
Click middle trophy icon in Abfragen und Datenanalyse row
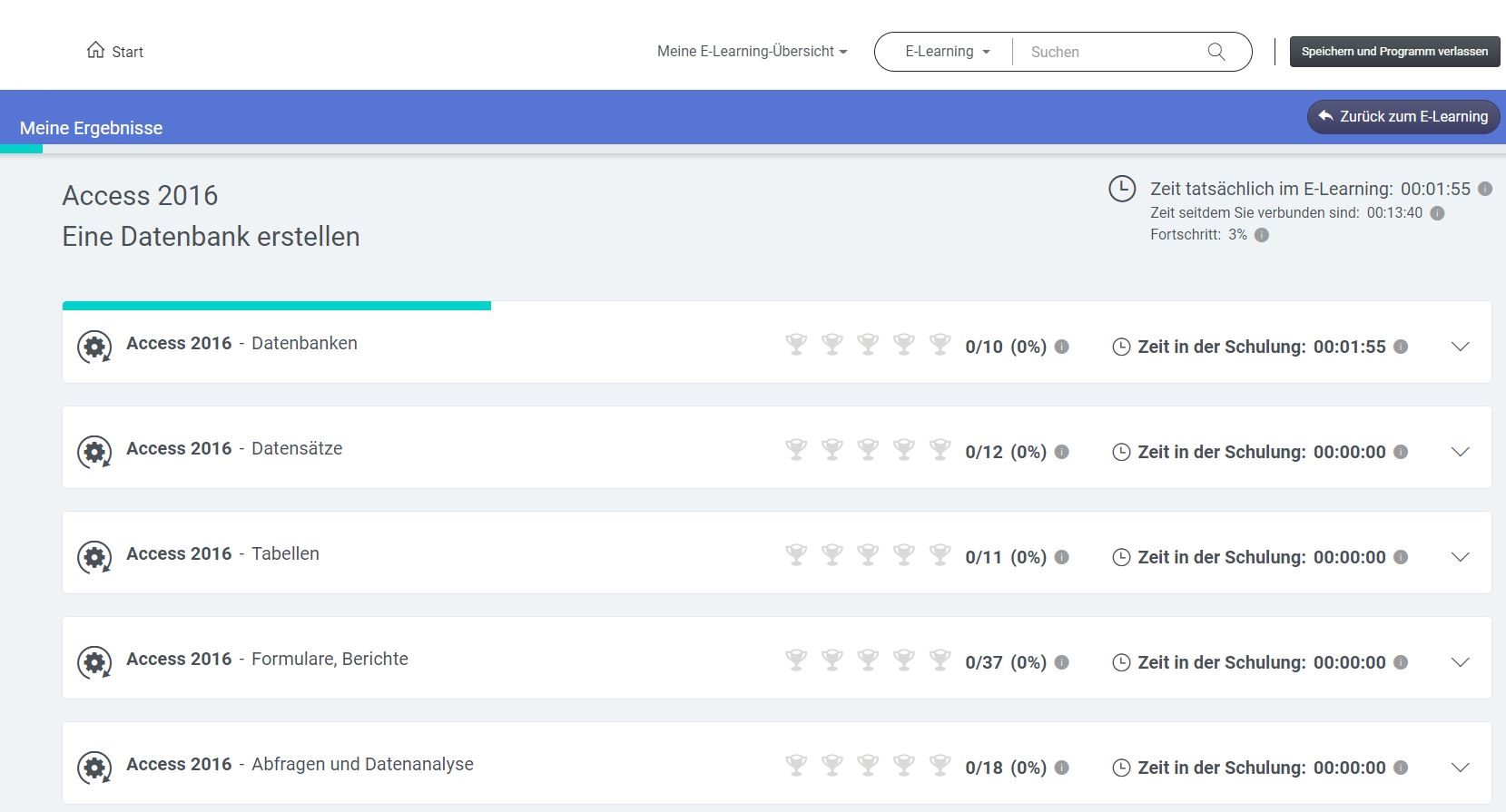point(868,766)
